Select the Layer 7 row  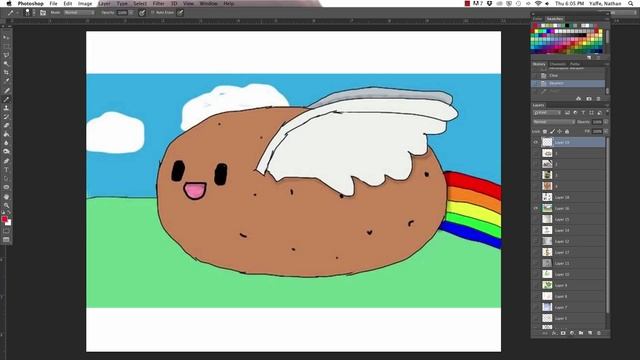click(x=569, y=307)
